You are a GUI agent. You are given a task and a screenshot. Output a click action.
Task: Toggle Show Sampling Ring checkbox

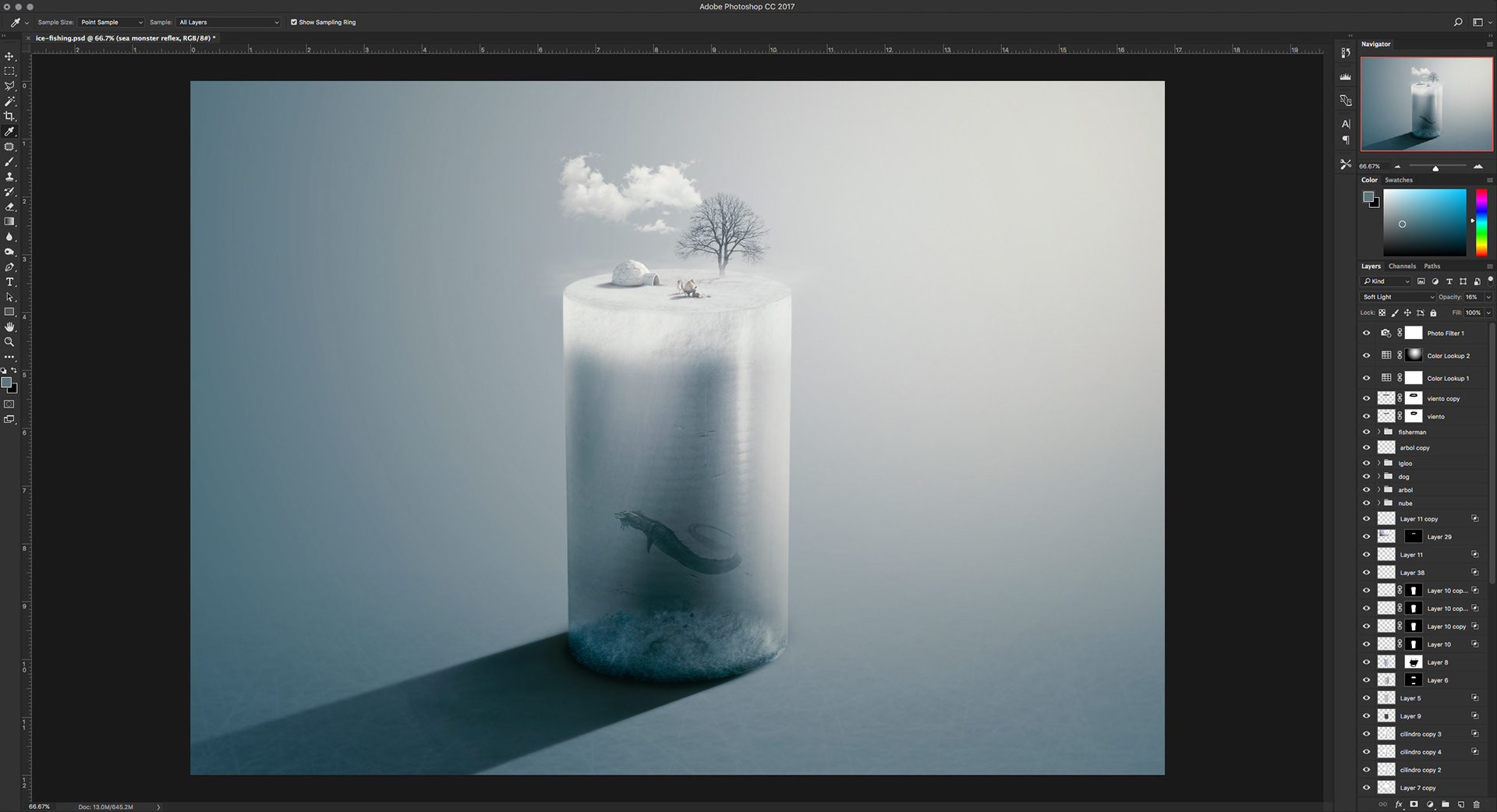tap(294, 22)
